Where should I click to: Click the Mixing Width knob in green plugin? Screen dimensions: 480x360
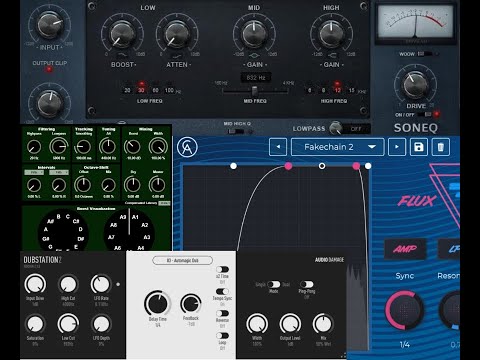pos(158,147)
